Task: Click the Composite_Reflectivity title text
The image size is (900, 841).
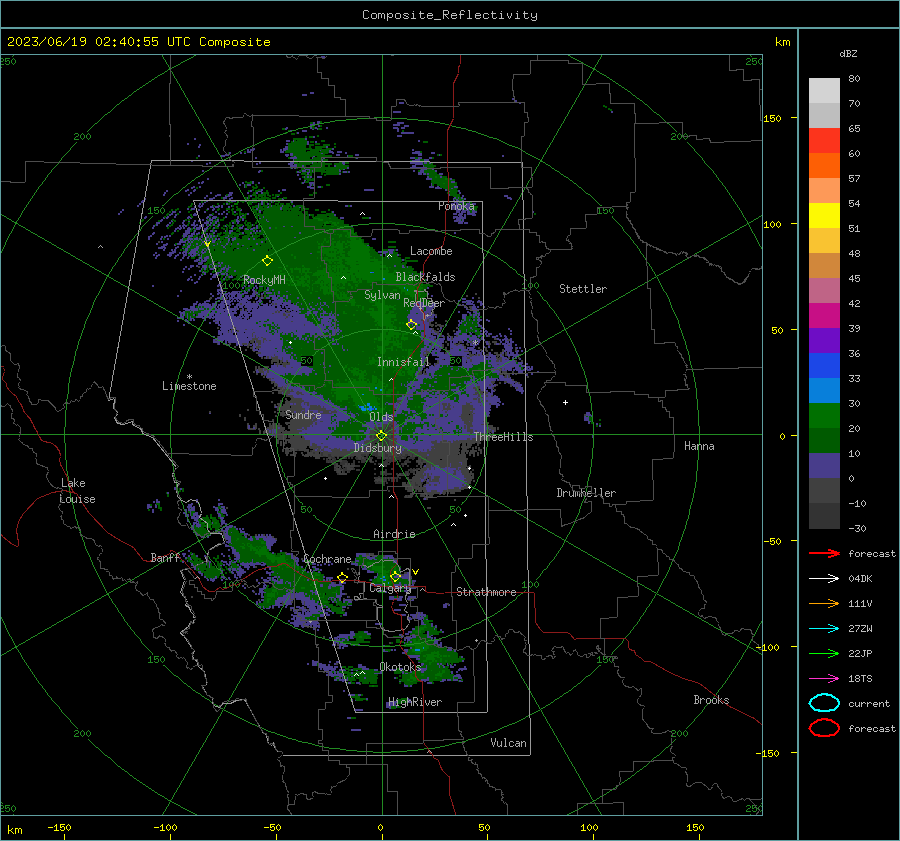Action: tap(450, 15)
